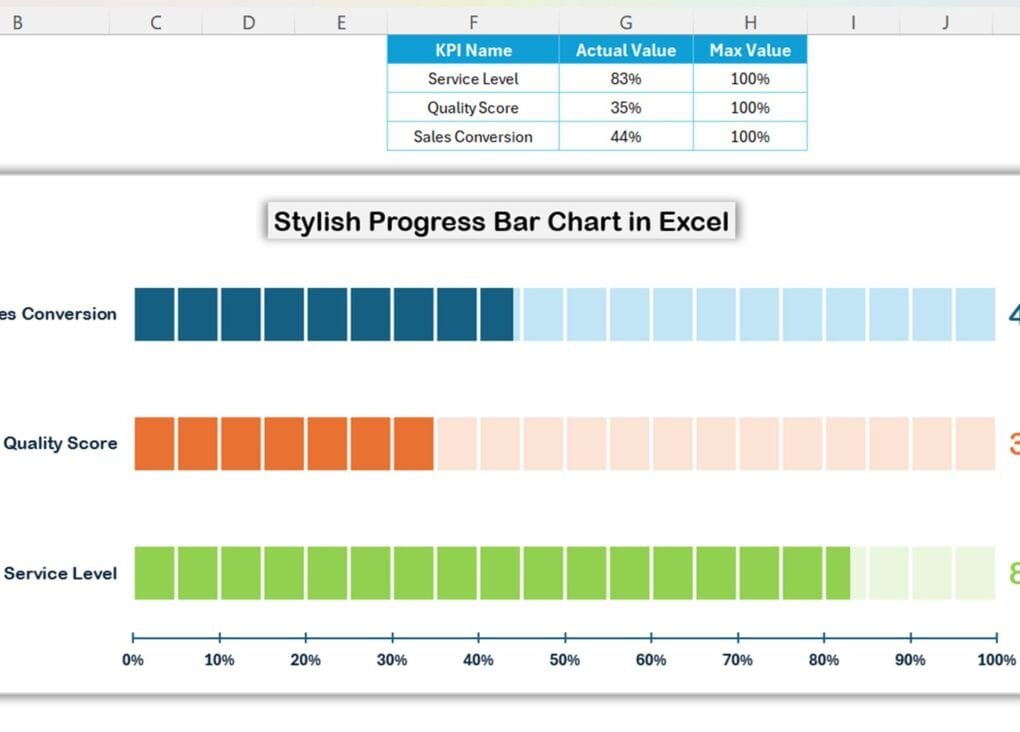
Task: Select column G header
Action: point(626,21)
